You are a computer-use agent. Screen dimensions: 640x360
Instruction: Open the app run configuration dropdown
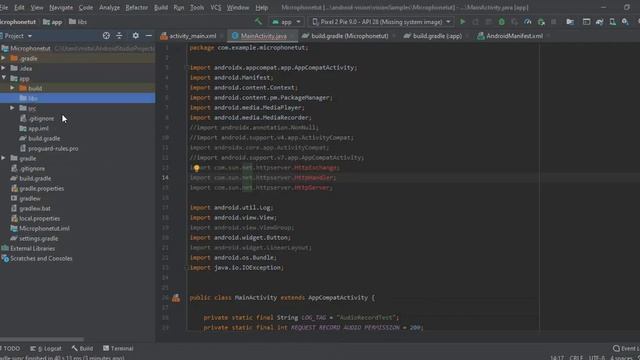[x=287, y=22]
